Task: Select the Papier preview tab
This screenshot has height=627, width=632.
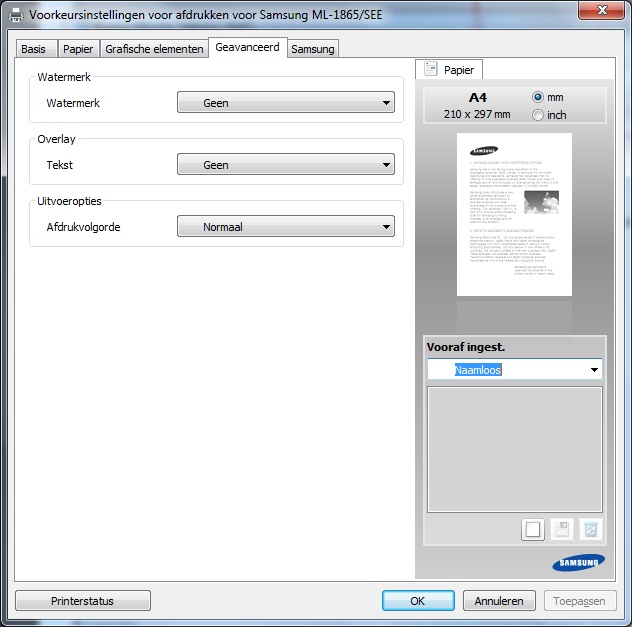Action: click(450, 70)
